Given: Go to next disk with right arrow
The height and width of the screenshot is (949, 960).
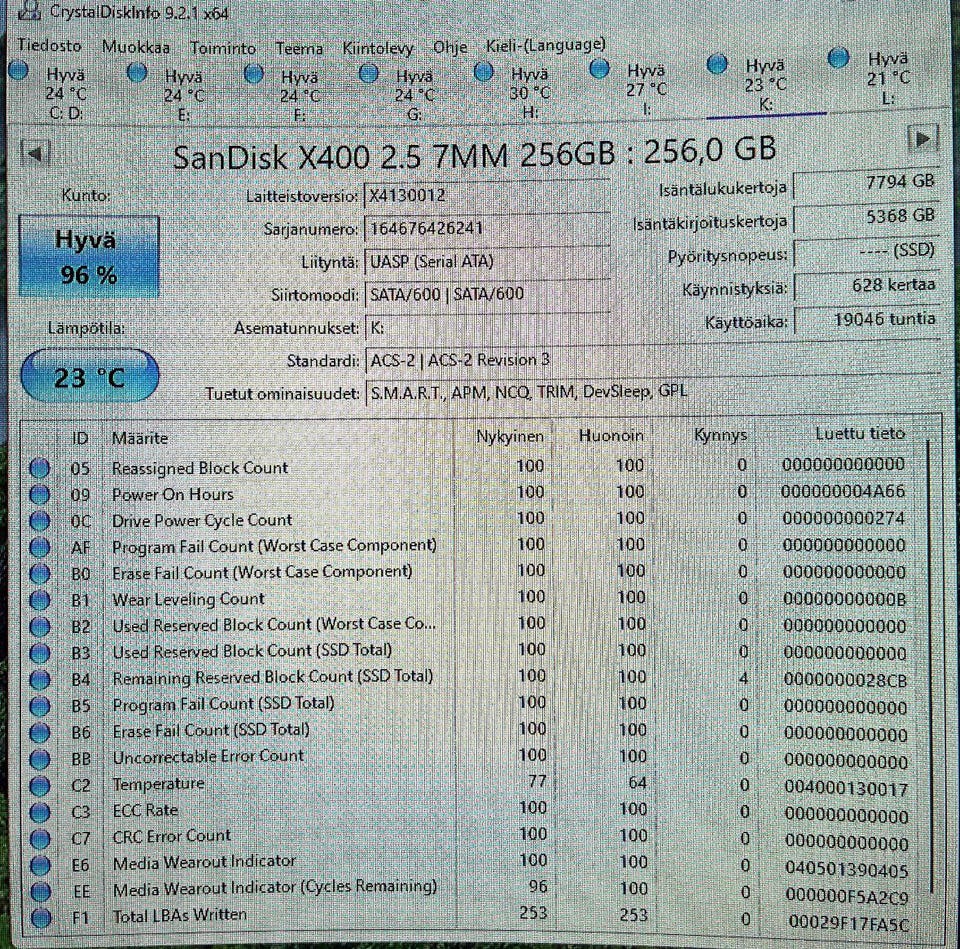Looking at the screenshot, I should (x=923, y=139).
